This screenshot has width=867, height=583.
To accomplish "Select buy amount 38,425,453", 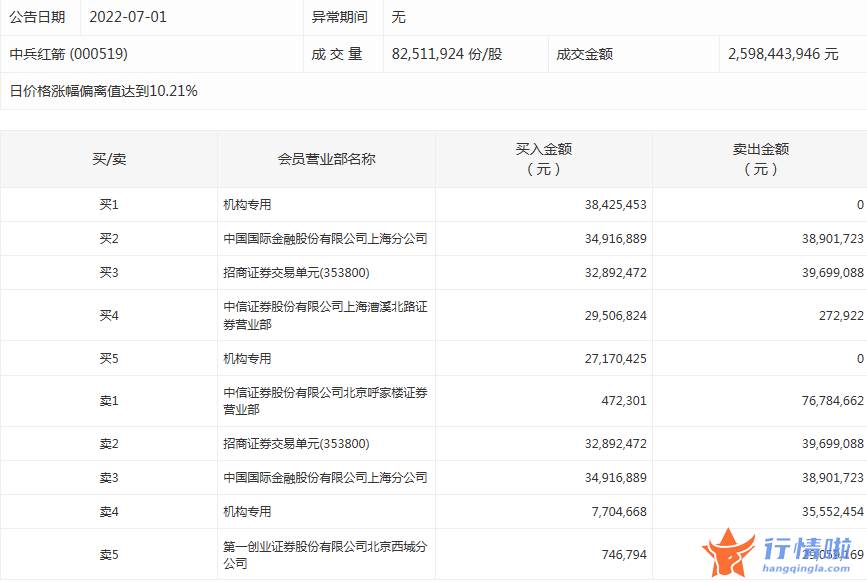I will tap(615, 205).
